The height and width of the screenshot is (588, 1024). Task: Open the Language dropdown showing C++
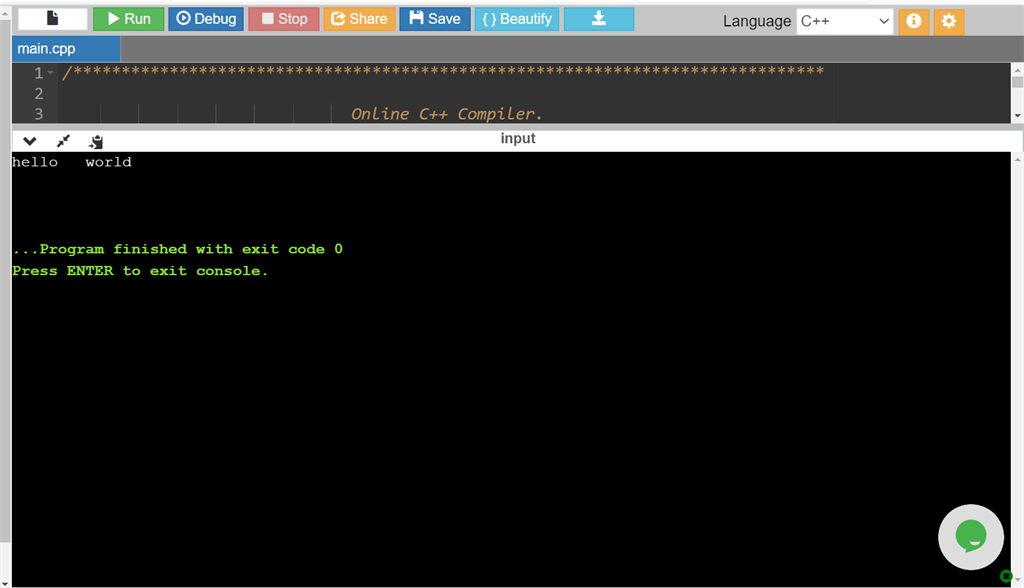coord(844,20)
